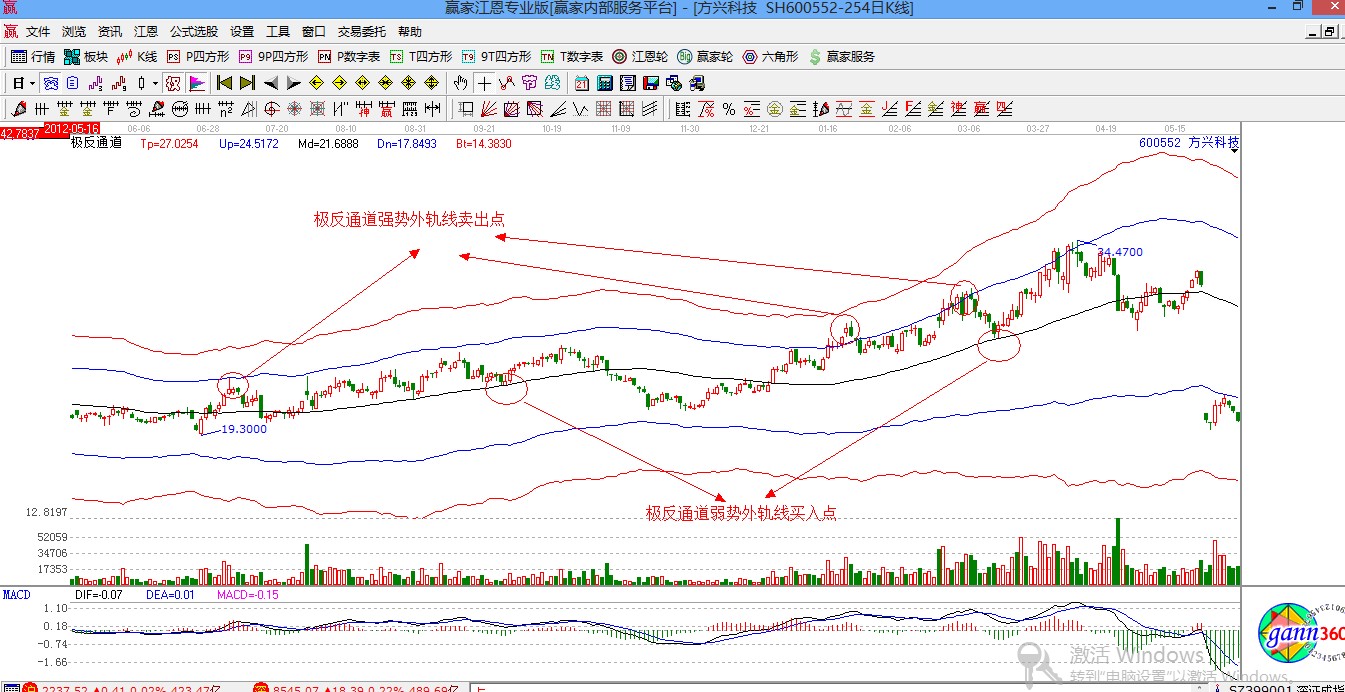The height and width of the screenshot is (692, 1345).
Task: Open the 交易委托 menu
Action: tap(361, 32)
